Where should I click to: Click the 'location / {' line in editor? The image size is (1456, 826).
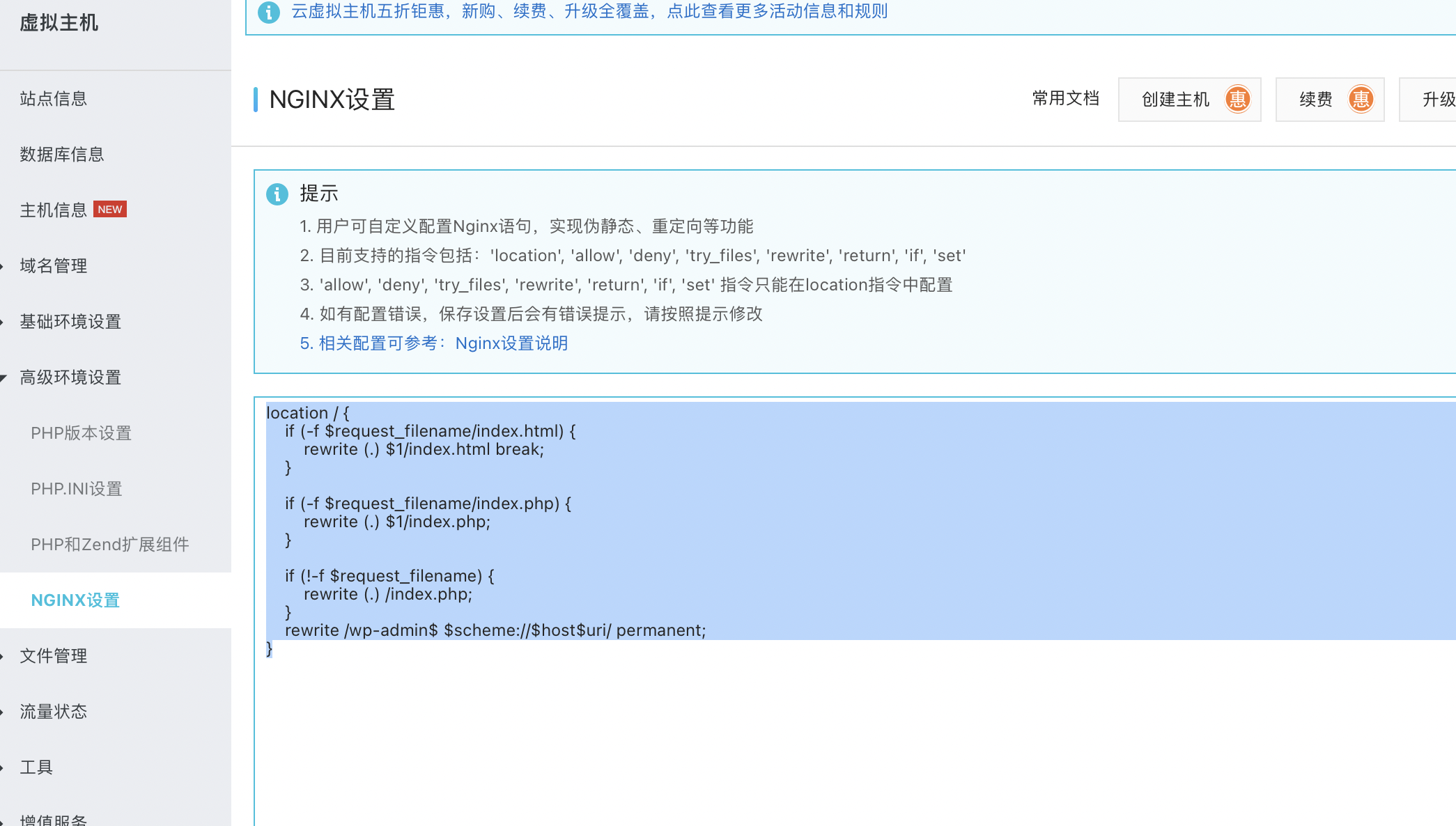coord(308,413)
